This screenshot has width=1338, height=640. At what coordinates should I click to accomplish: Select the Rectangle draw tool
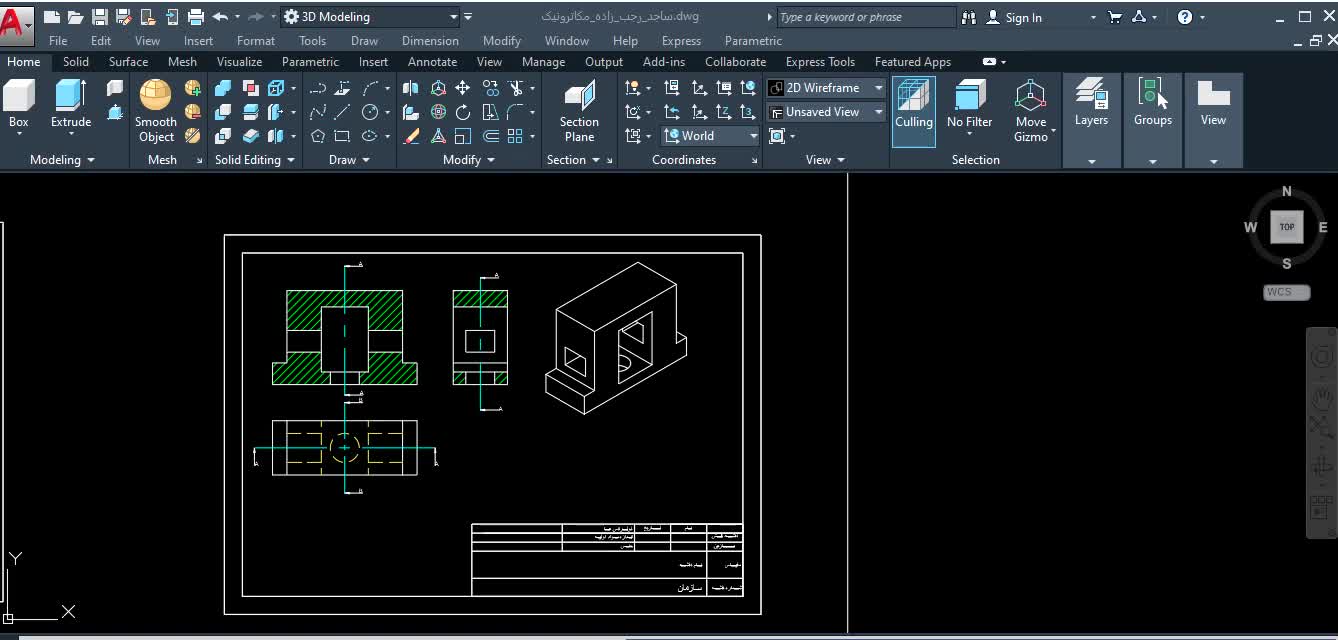point(343,136)
